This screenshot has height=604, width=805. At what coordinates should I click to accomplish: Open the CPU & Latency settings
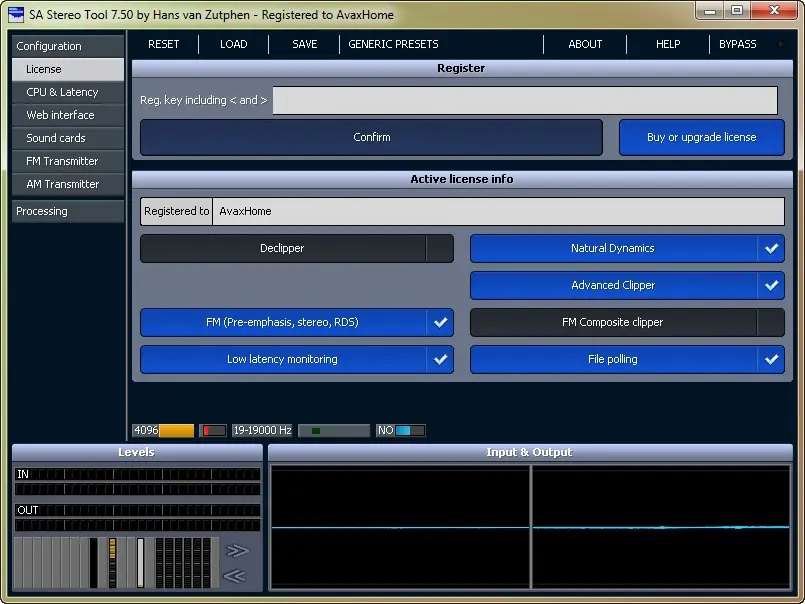coord(68,92)
